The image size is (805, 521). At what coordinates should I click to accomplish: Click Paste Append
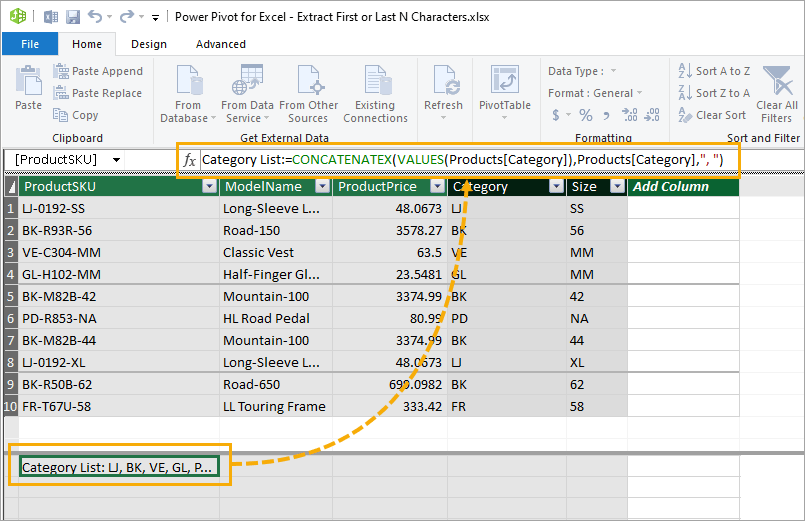(98, 71)
